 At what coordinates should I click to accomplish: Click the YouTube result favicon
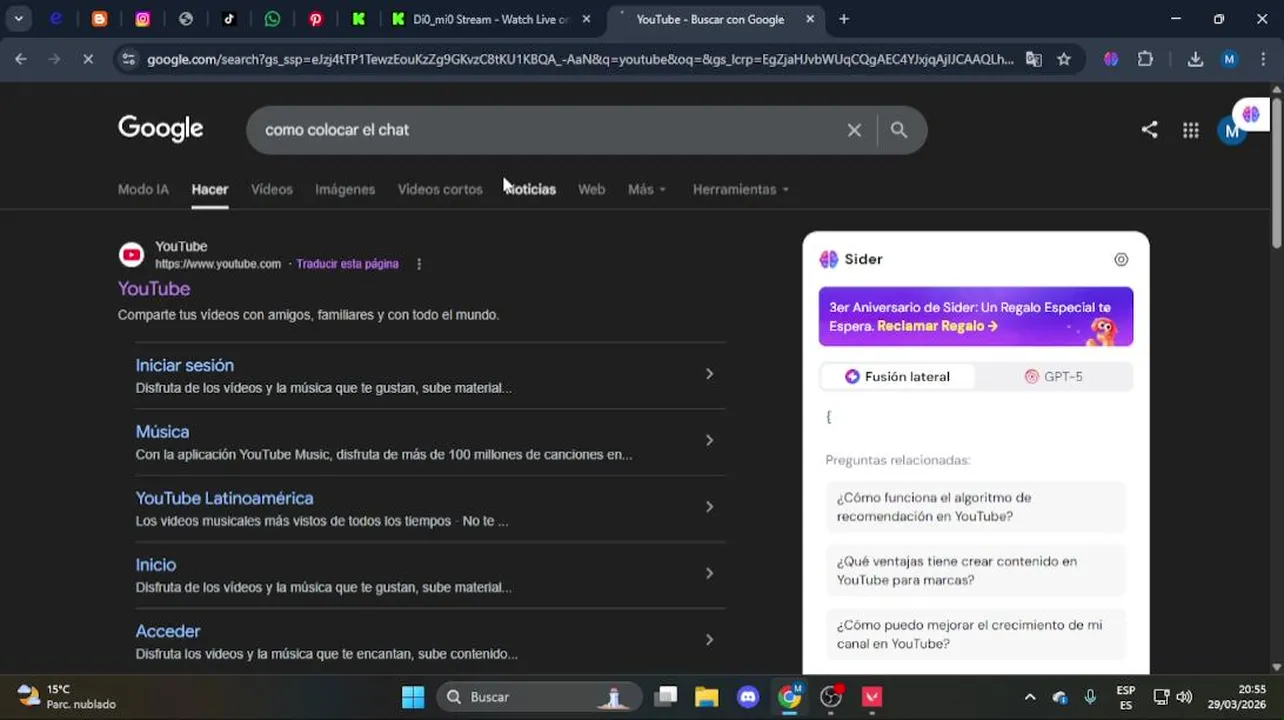click(132, 255)
